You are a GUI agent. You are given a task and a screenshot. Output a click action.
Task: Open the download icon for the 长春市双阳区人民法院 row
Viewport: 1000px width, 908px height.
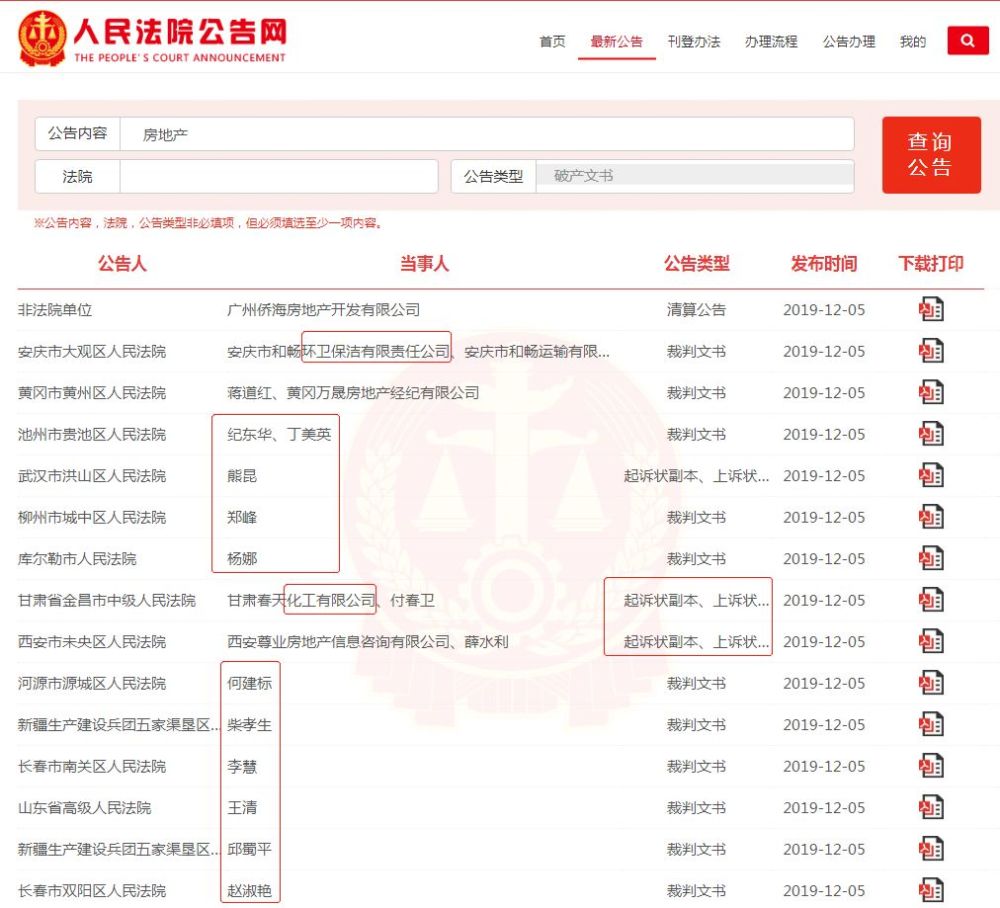tap(931, 890)
